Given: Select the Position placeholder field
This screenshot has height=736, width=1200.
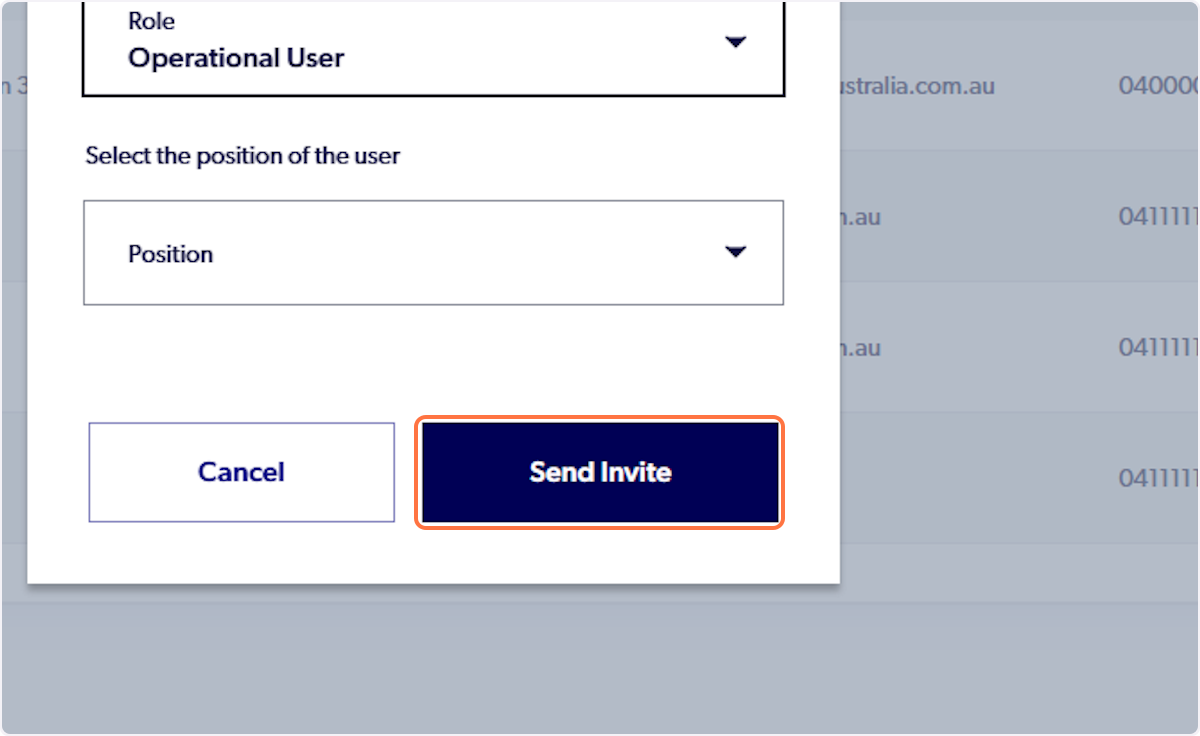Looking at the screenshot, I should [171, 253].
